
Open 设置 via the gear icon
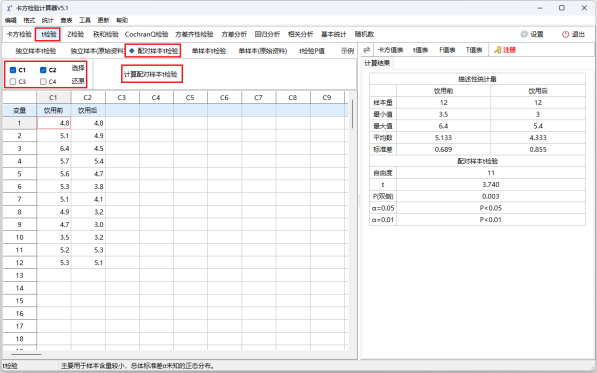(524, 34)
